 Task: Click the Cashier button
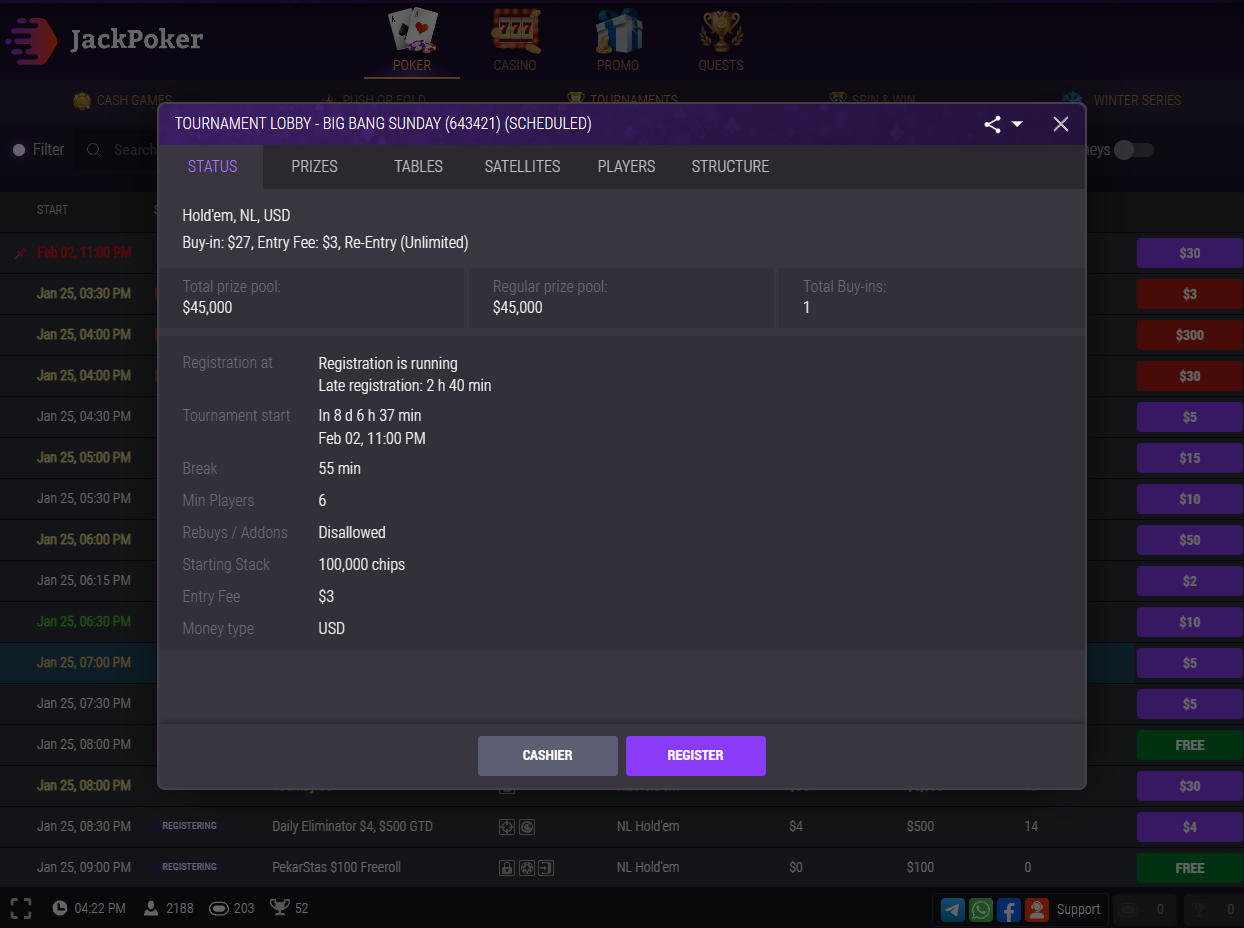tap(547, 755)
